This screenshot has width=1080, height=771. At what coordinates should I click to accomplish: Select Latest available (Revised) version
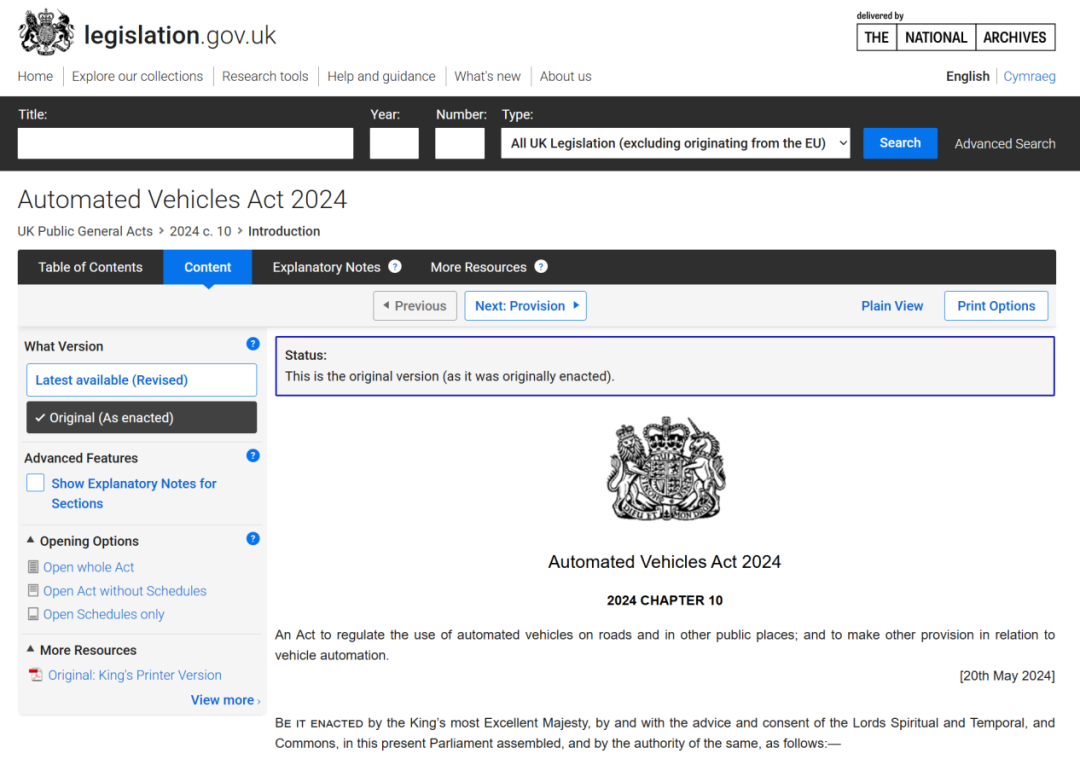pyautogui.click(x=141, y=380)
